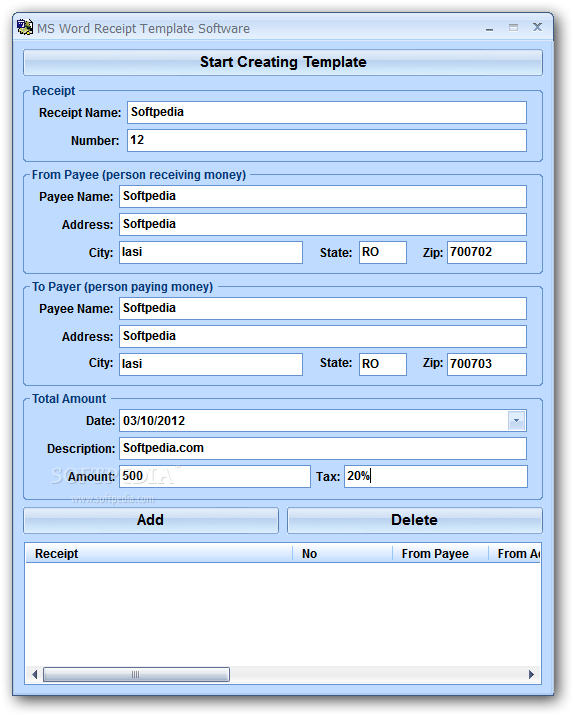Click the horizontal scrollbar left arrow
Screen dimensions: 574x716
pos(34,674)
